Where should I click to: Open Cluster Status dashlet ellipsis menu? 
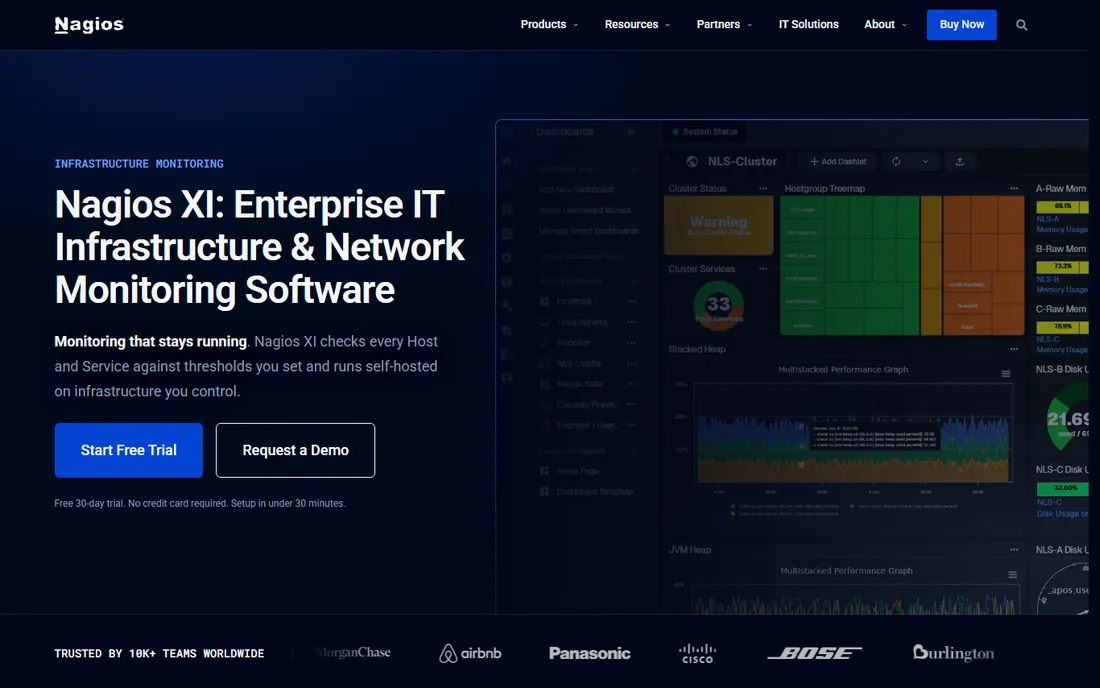pyautogui.click(x=763, y=189)
